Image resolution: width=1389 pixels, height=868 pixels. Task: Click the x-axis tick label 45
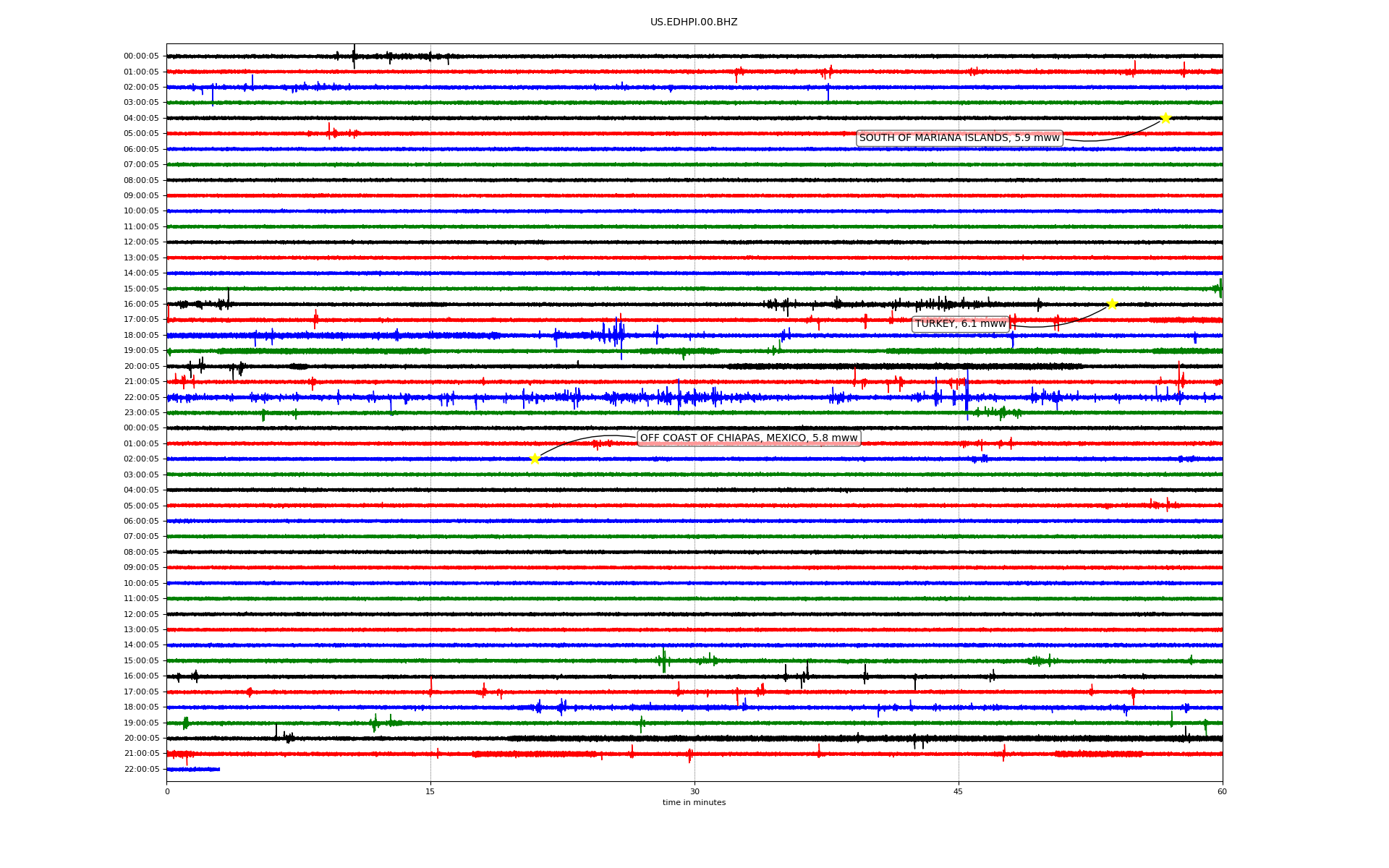point(959,791)
